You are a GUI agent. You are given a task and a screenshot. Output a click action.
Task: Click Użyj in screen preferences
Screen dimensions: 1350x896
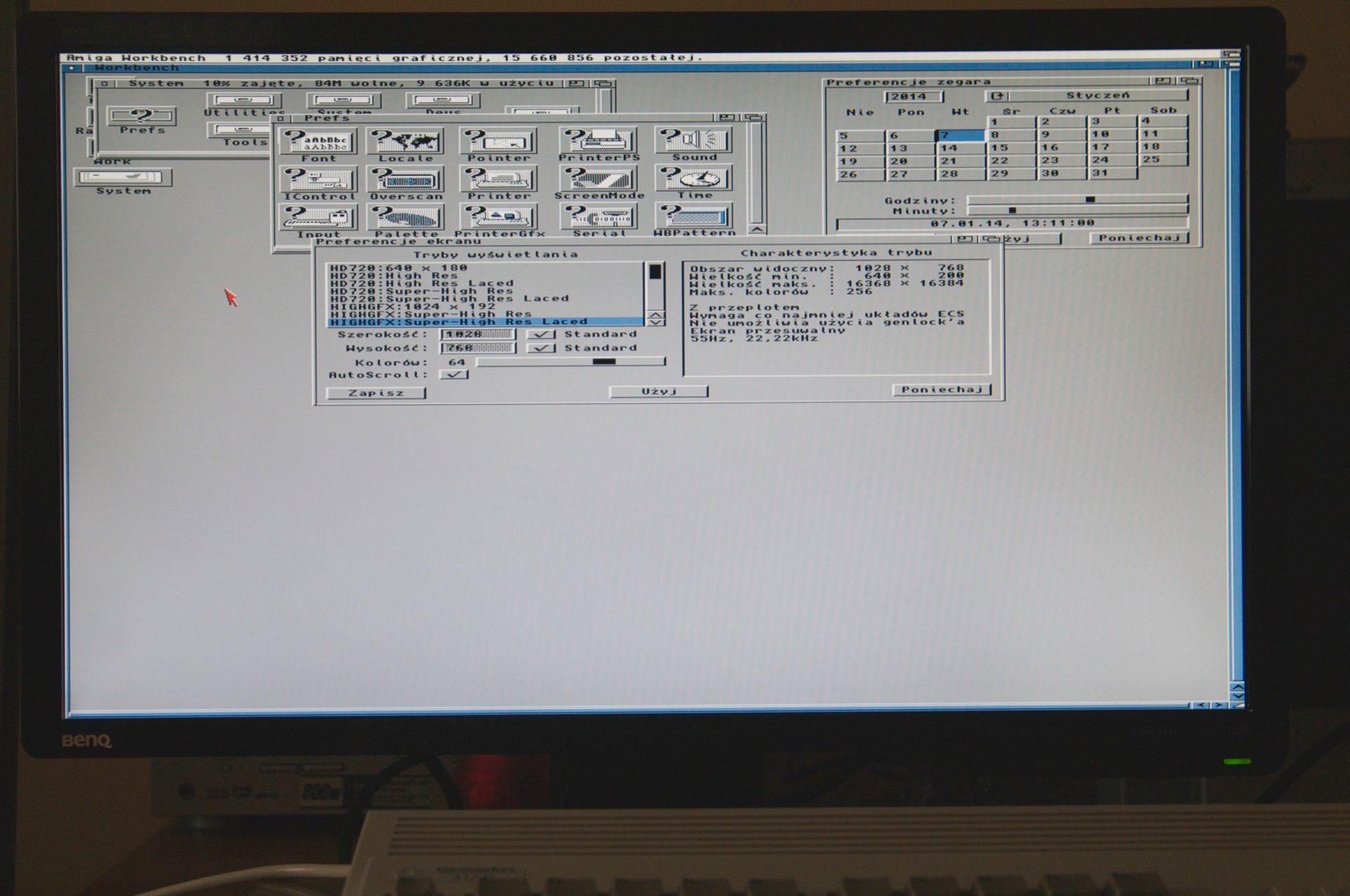tap(659, 391)
